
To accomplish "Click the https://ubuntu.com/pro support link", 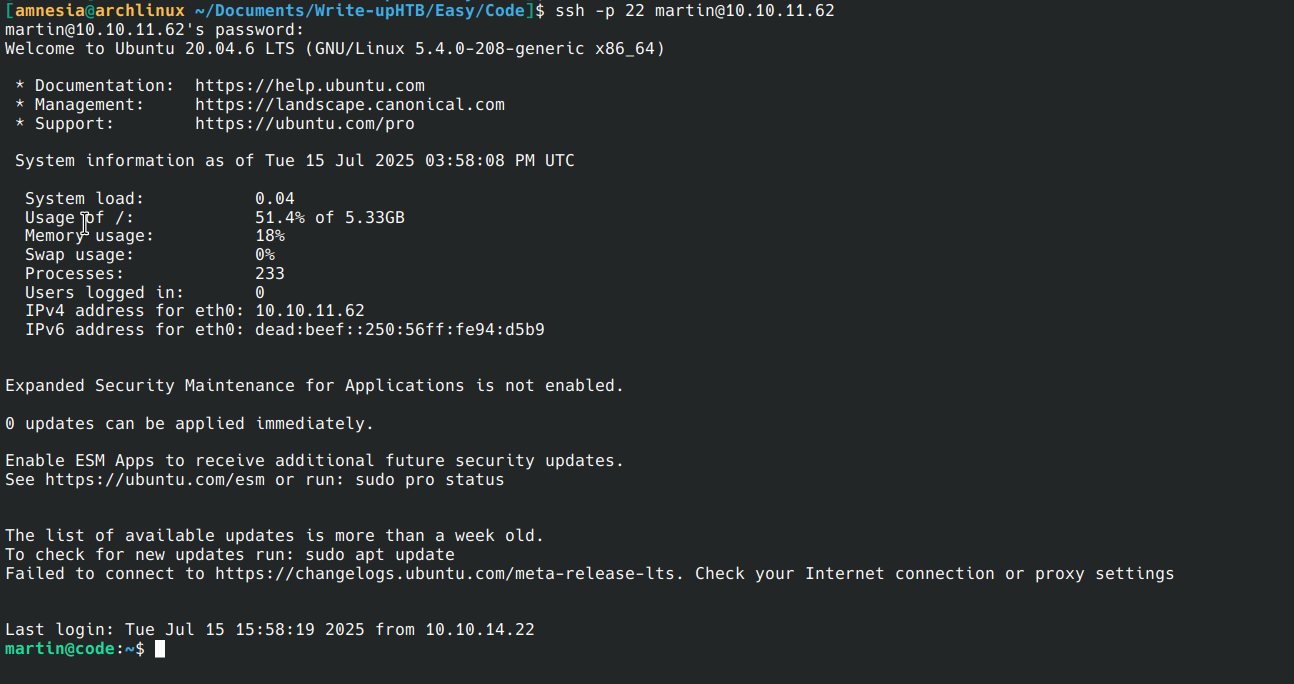I will click(x=305, y=124).
